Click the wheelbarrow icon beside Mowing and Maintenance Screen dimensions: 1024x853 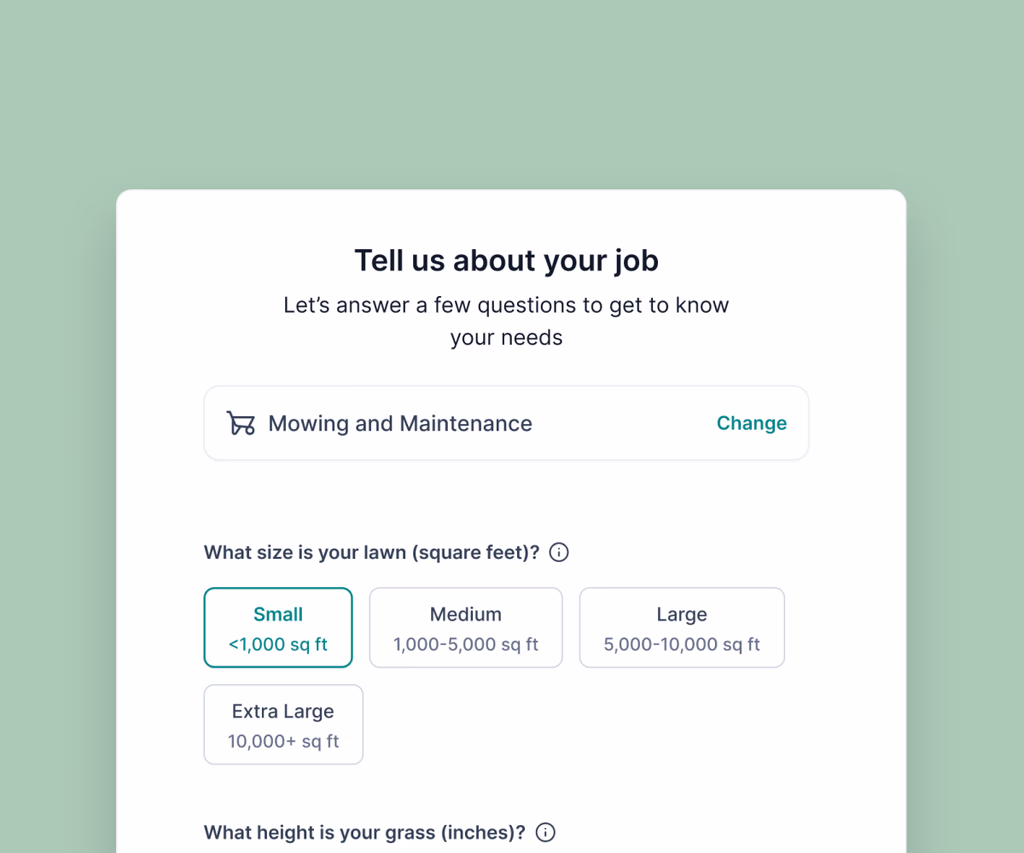click(x=241, y=423)
